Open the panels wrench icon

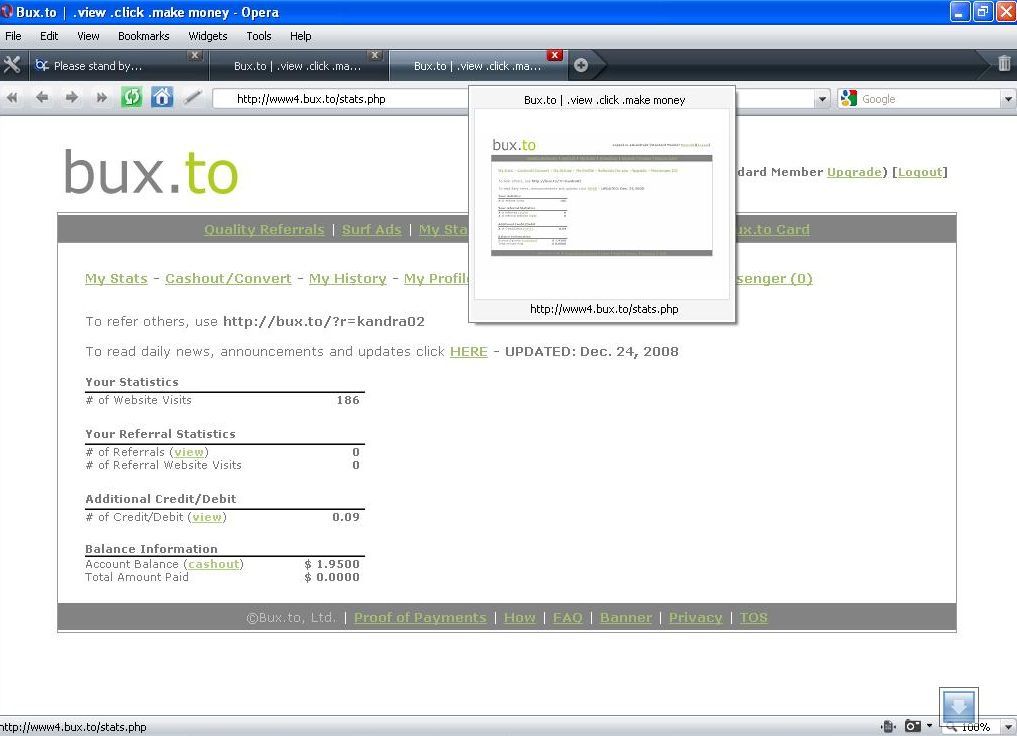[12, 64]
